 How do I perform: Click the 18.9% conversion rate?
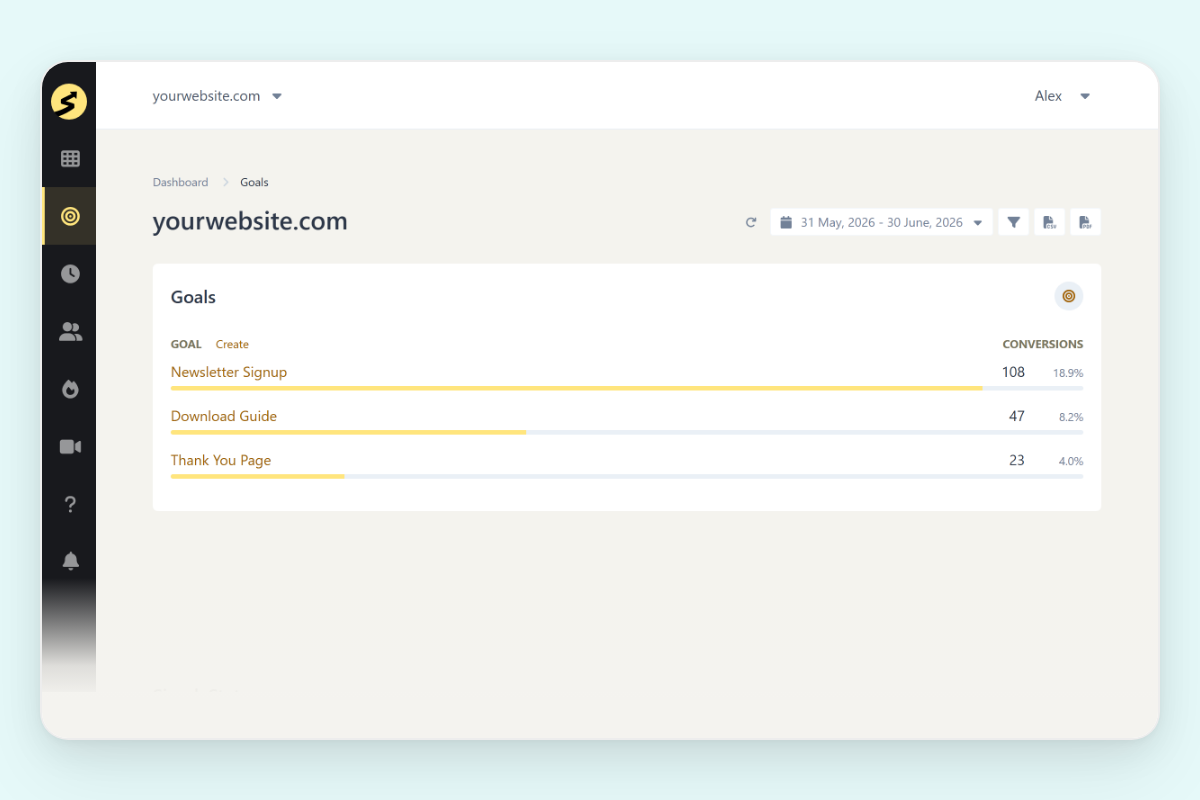[1068, 373]
